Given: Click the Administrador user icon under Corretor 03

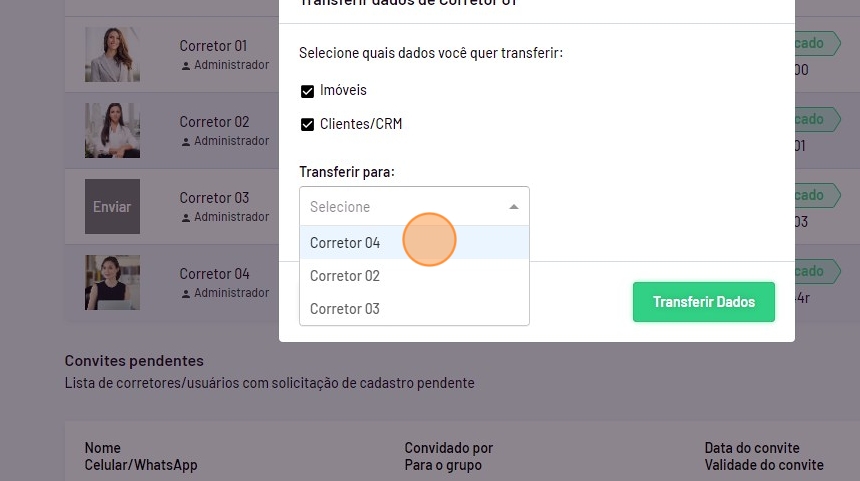Looking at the screenshot, I should (186, 218).
